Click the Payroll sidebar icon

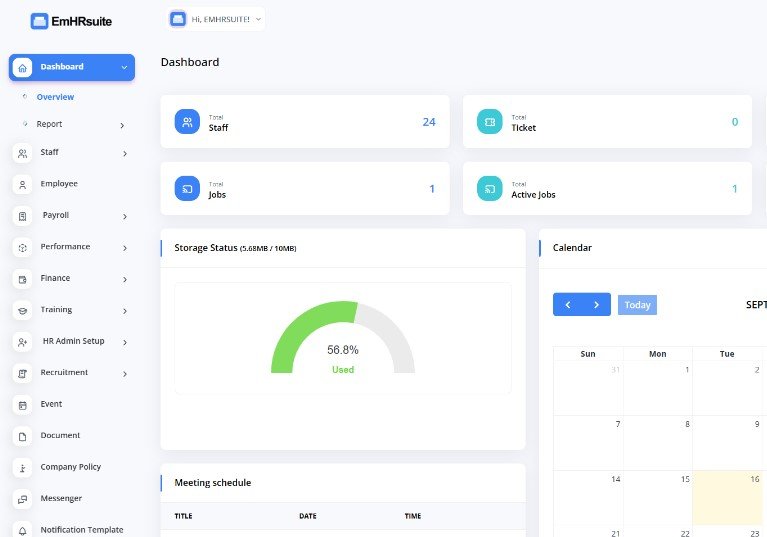tap(23, 216)
